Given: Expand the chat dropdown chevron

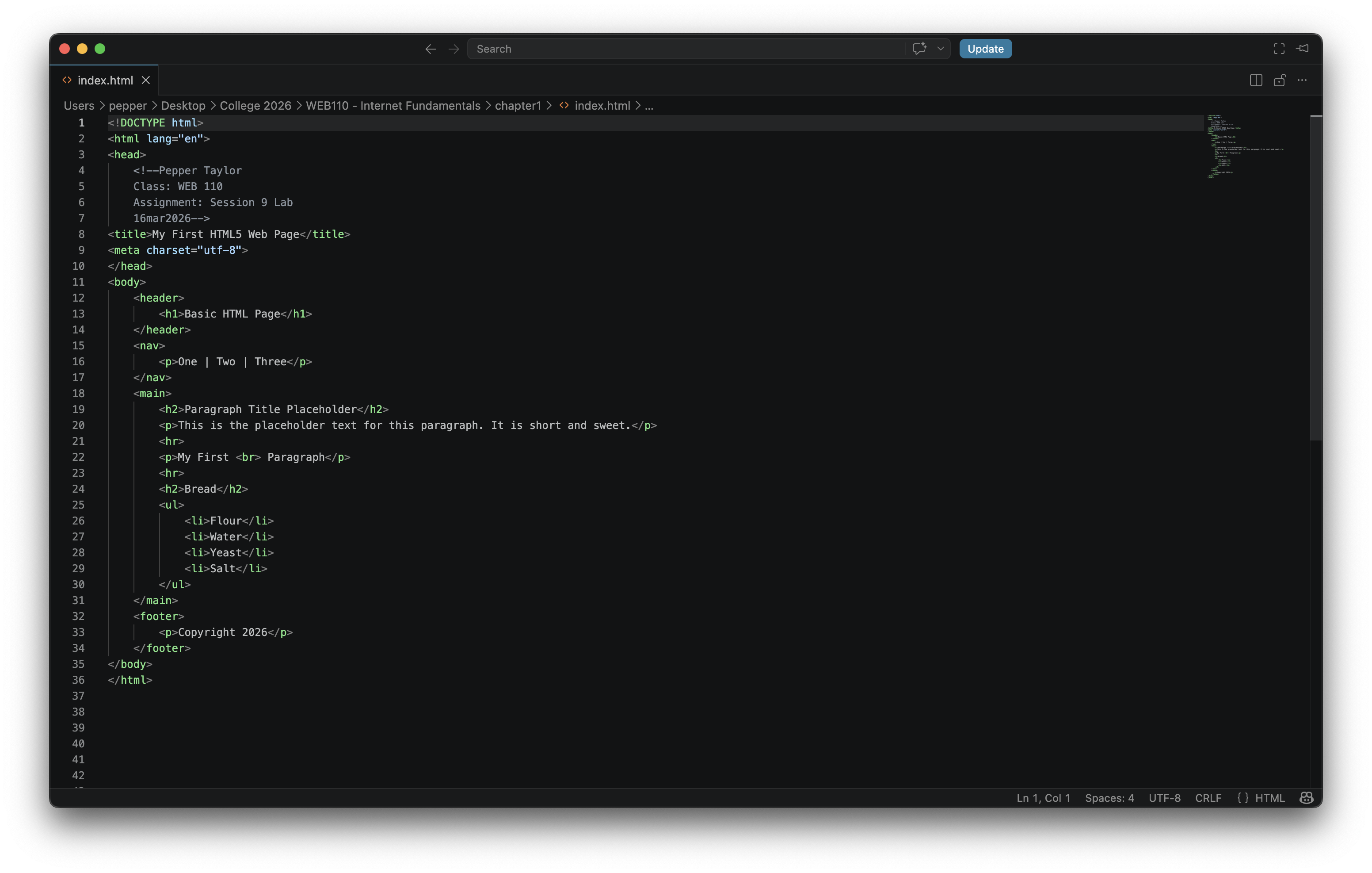Looking at the screenshot, I should click(x=941, y=49).
